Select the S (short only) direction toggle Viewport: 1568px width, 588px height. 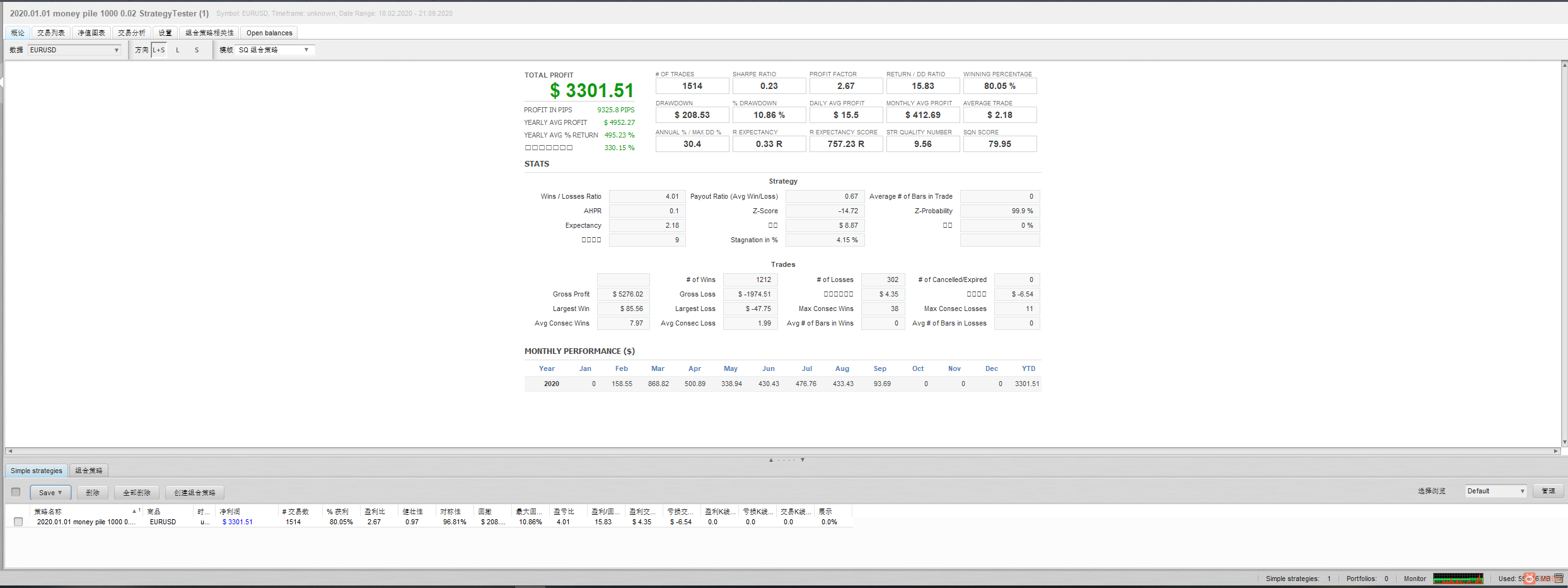[x=197, y=50]
